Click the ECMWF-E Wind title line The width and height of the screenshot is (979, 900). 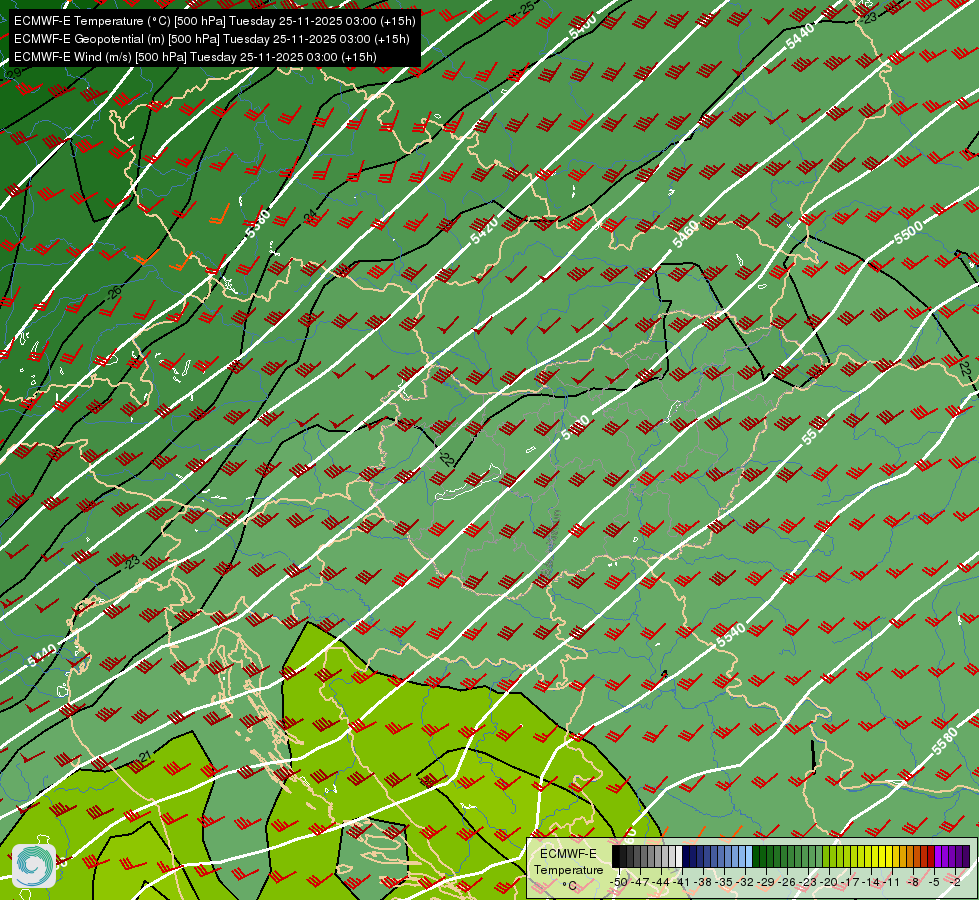(195, 57)
